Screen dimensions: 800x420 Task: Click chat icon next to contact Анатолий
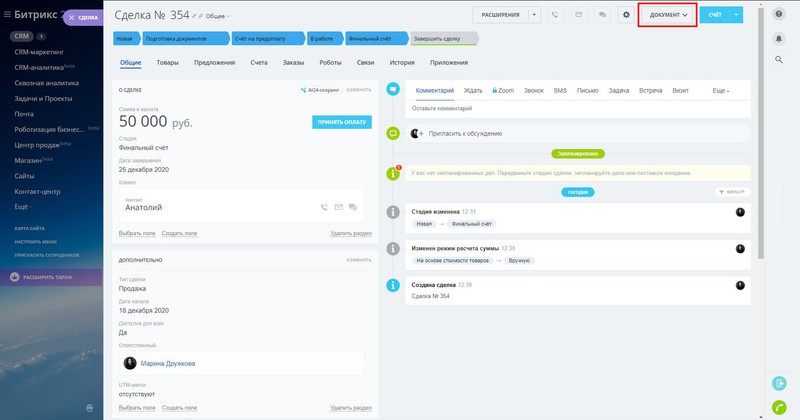point(353,207)
